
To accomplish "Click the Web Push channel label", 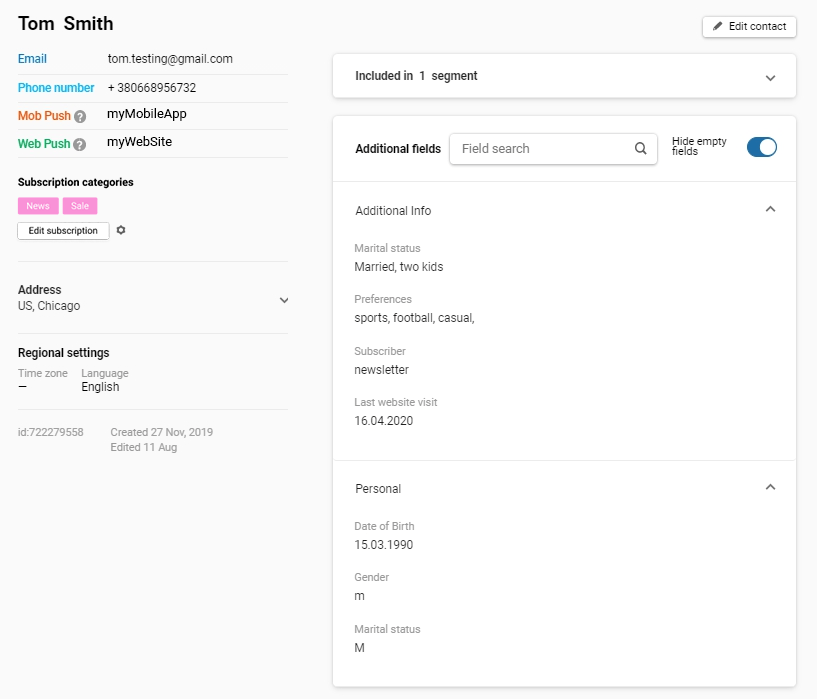I will point(44,144).
